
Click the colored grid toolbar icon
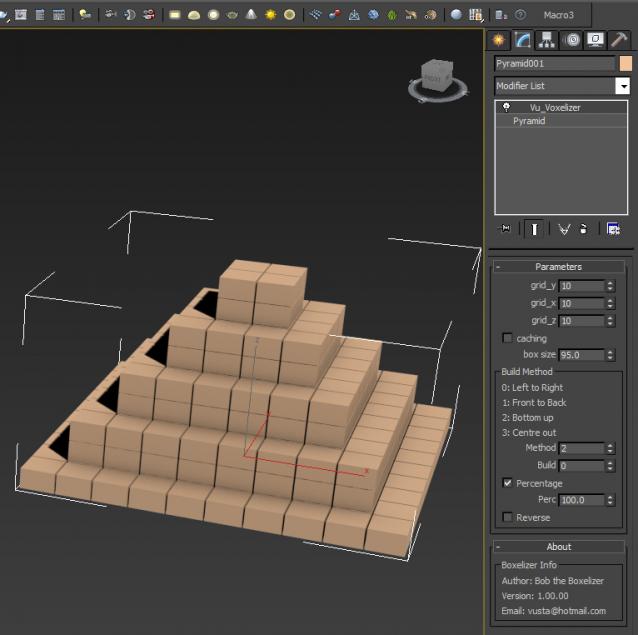[476, 15]
